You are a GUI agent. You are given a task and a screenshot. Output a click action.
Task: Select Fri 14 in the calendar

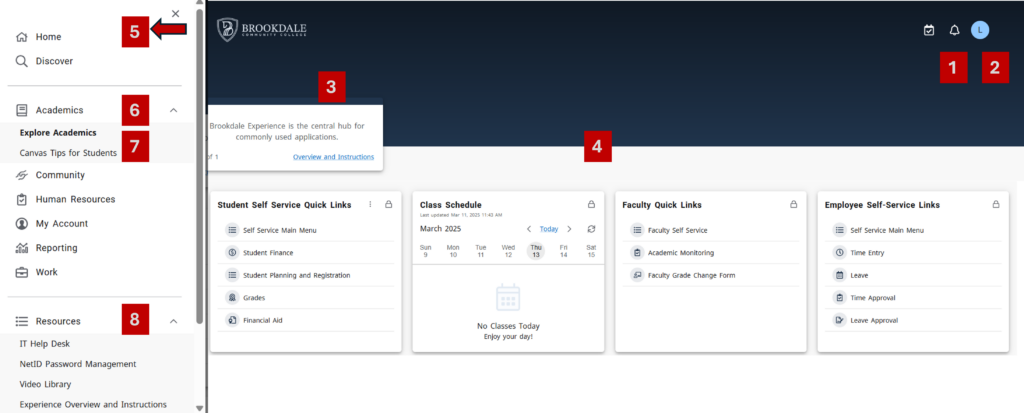point(564,251)
